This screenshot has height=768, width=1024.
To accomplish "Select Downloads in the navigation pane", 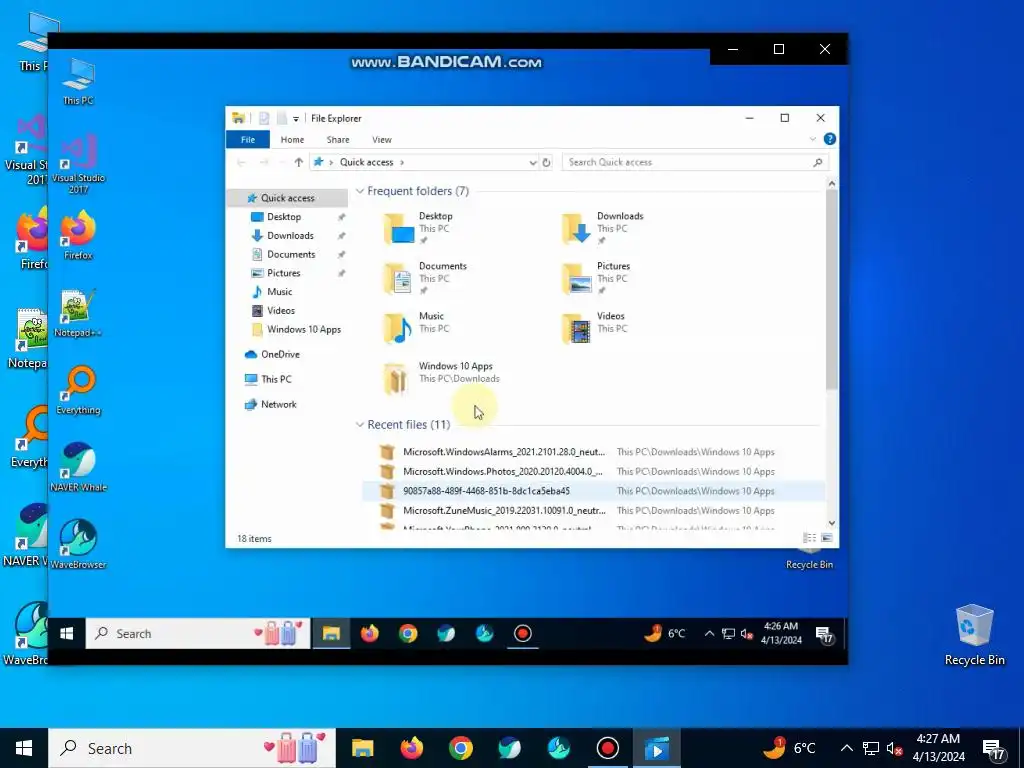I will pyautogui.click(x=290, y=236).
